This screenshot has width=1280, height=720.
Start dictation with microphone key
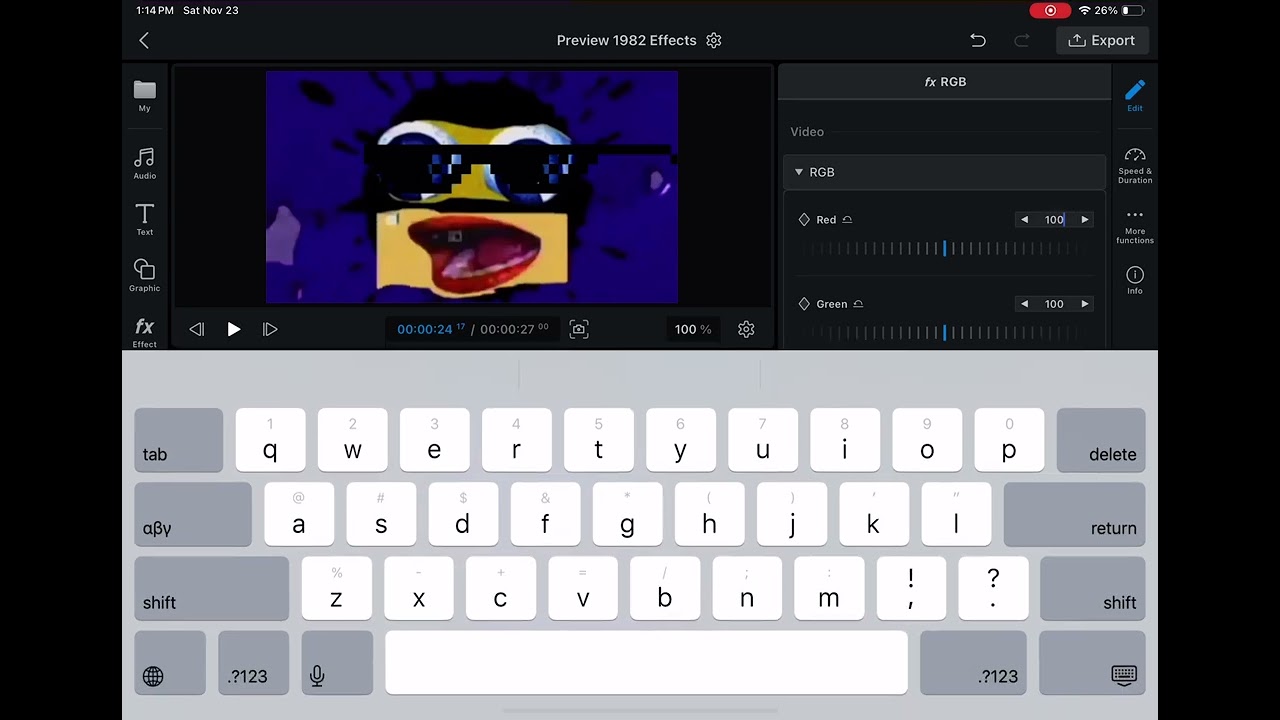point(337,662)
